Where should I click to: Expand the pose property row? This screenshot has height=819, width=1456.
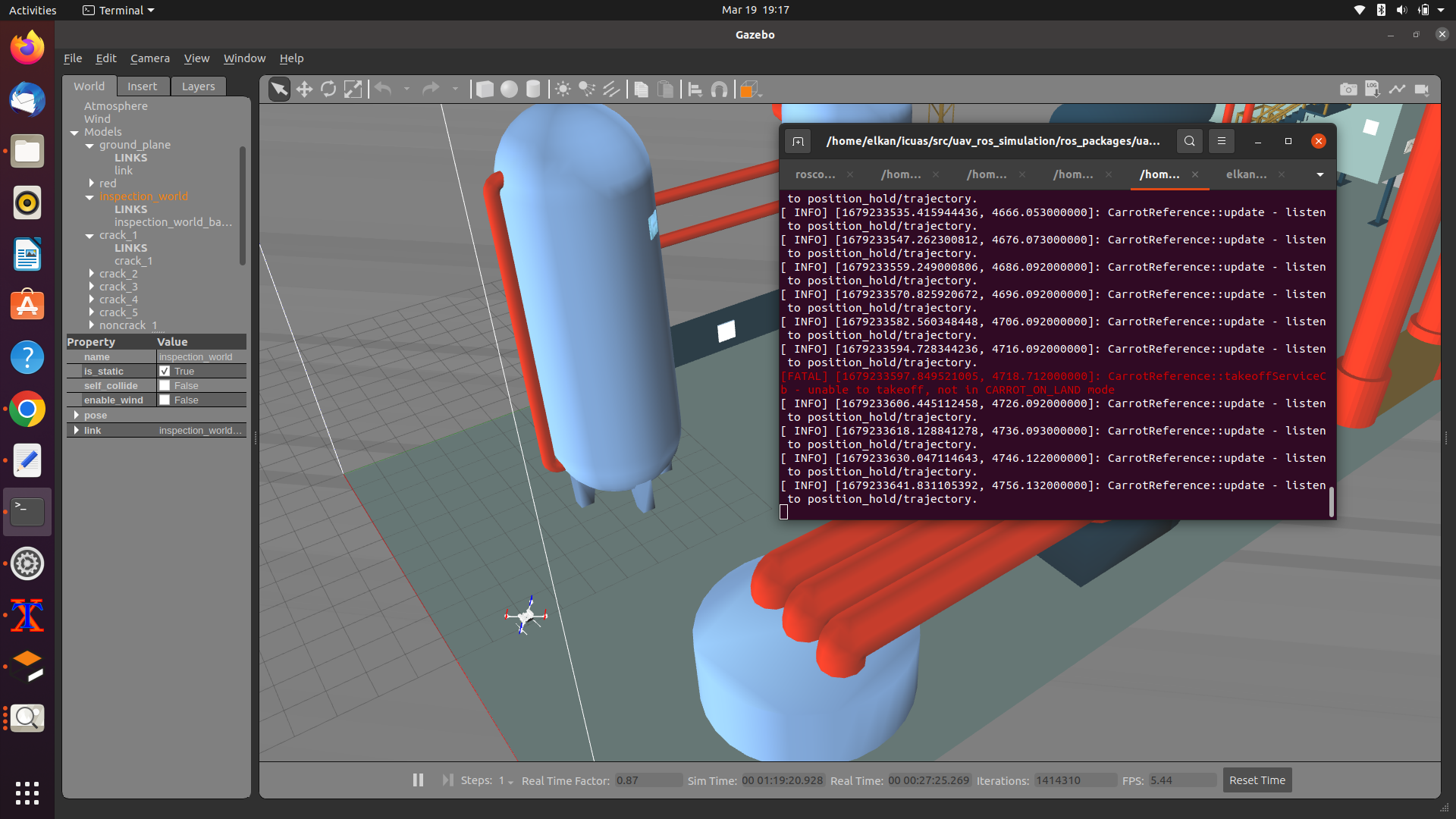coord(77,415)
